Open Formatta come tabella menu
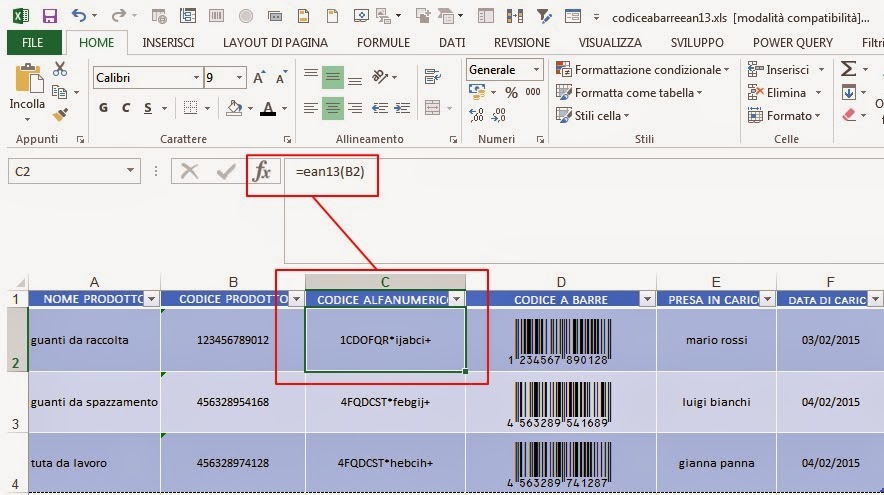Image resolution: width=884 pixels, height=495 pixels. (x=629, y=92)
